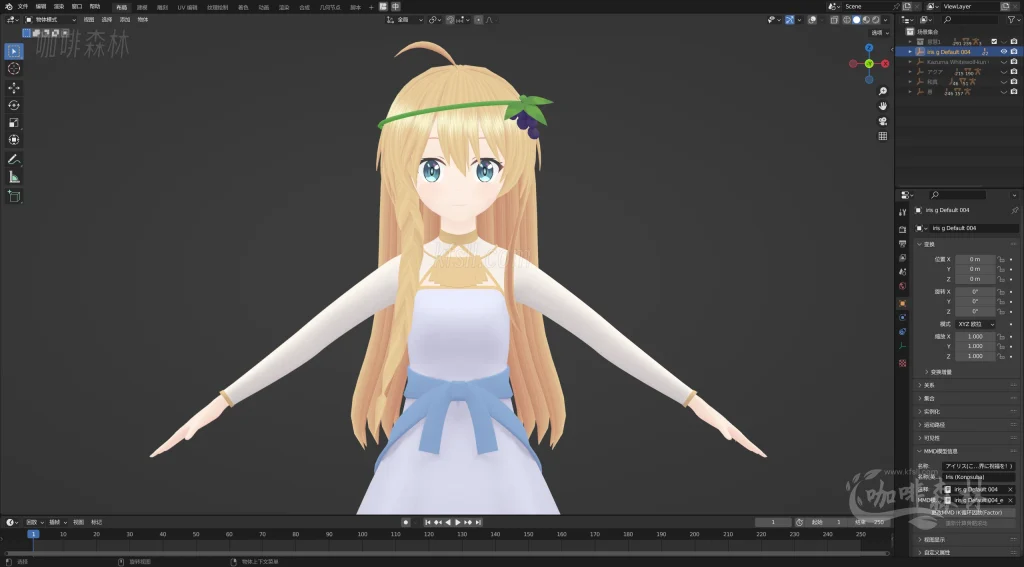
Task: Pin the iris g Default 004 properties
Action: click(x=1014, y=210)
